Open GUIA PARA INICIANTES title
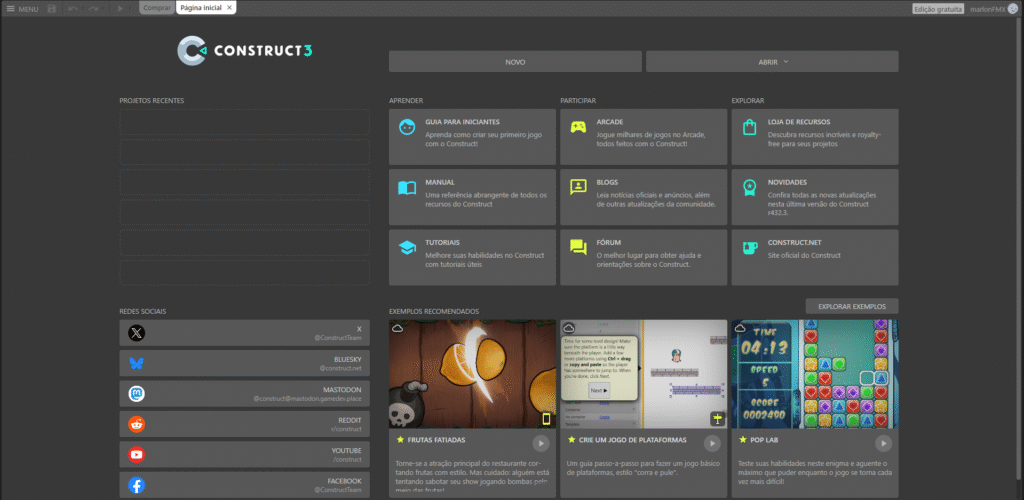 (462, 122)
